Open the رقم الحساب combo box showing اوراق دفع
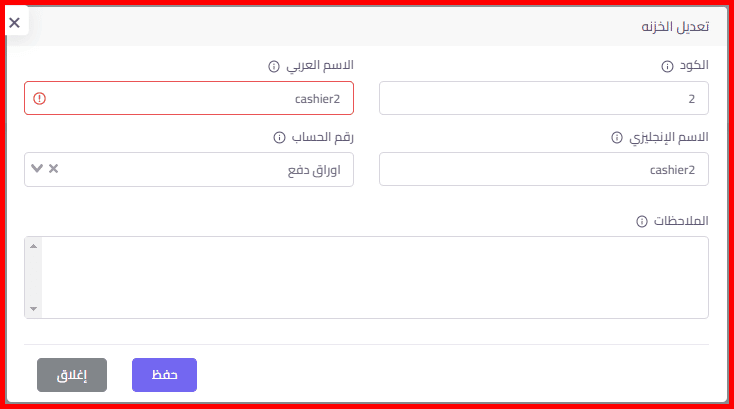 pyautogui.click(x=200, y=170)
